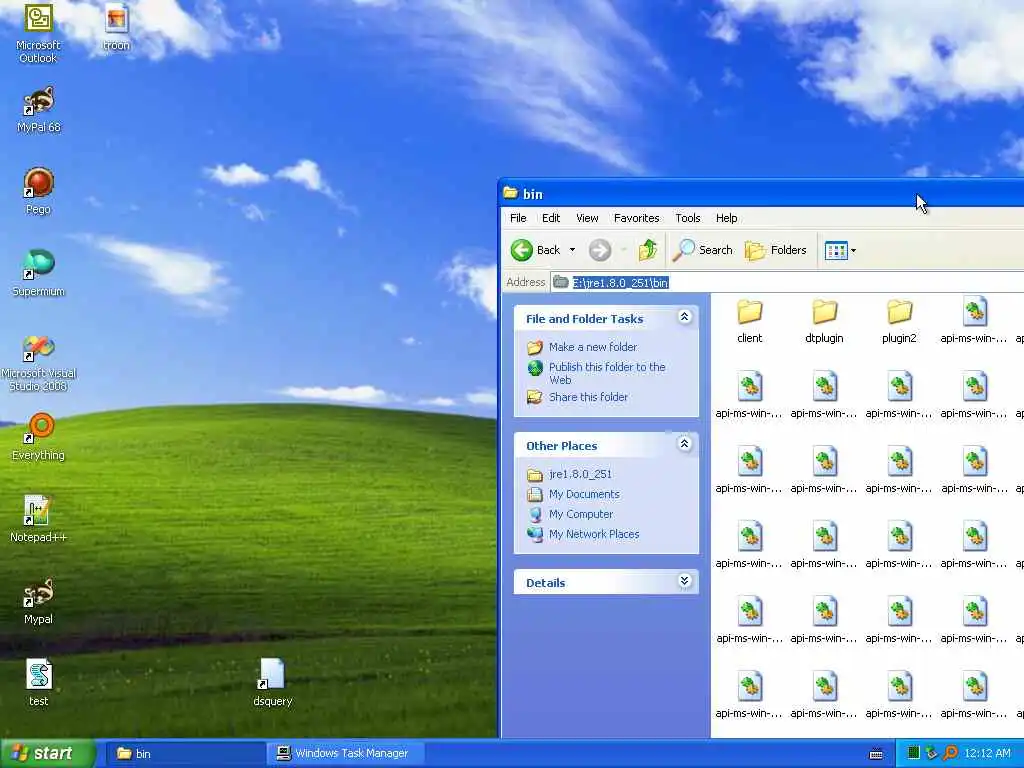Go Up one folder level
This screenshot has height=768, width=1024.
click(x=648, y=250)
